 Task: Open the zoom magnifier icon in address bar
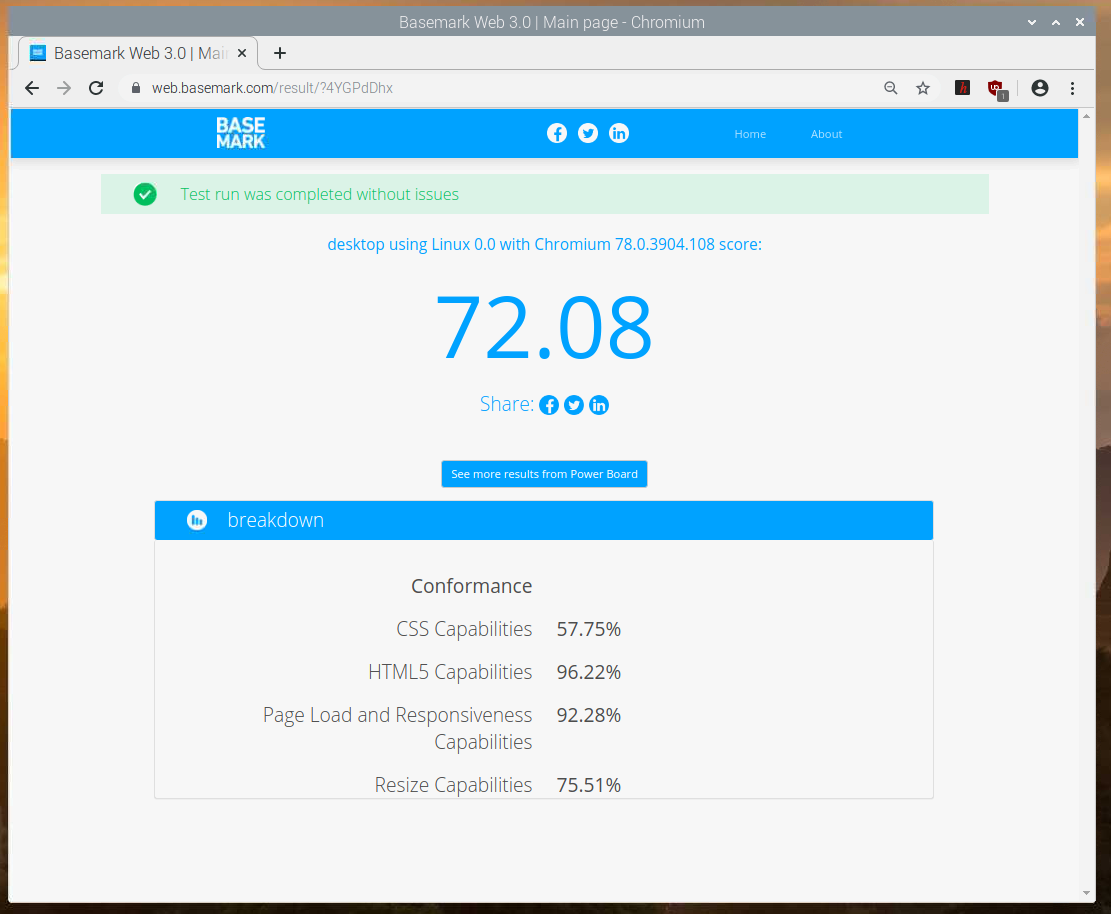click(891, 88)
